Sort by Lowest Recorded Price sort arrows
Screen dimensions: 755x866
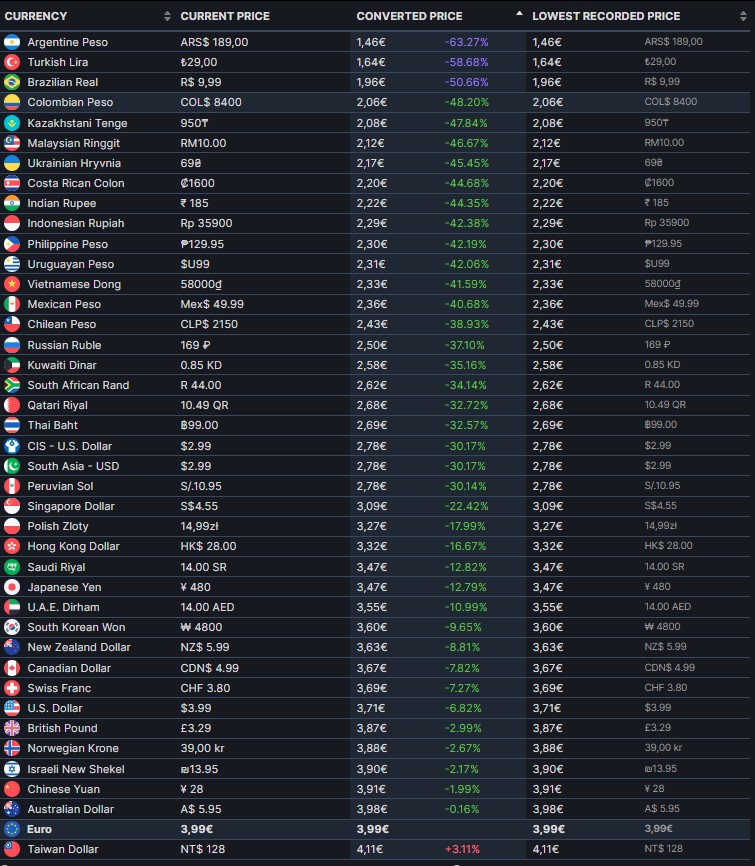743,16
